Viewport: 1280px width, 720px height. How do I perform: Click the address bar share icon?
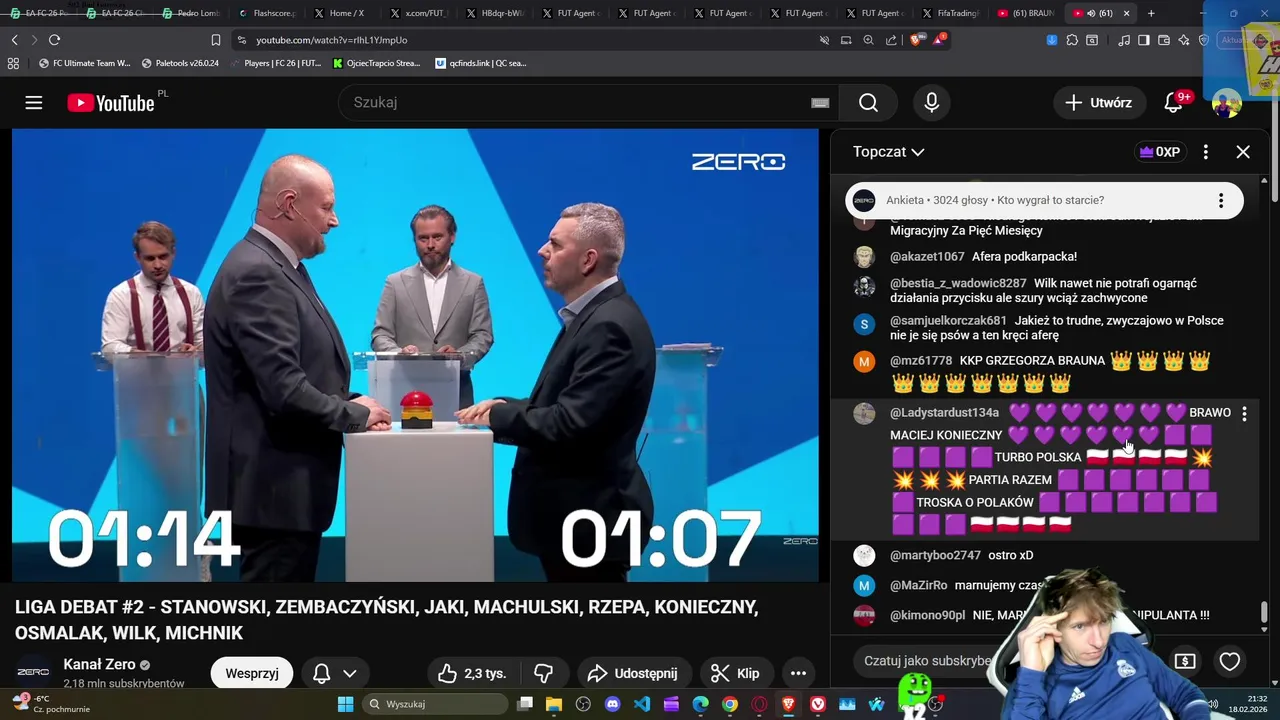[891, 40]
